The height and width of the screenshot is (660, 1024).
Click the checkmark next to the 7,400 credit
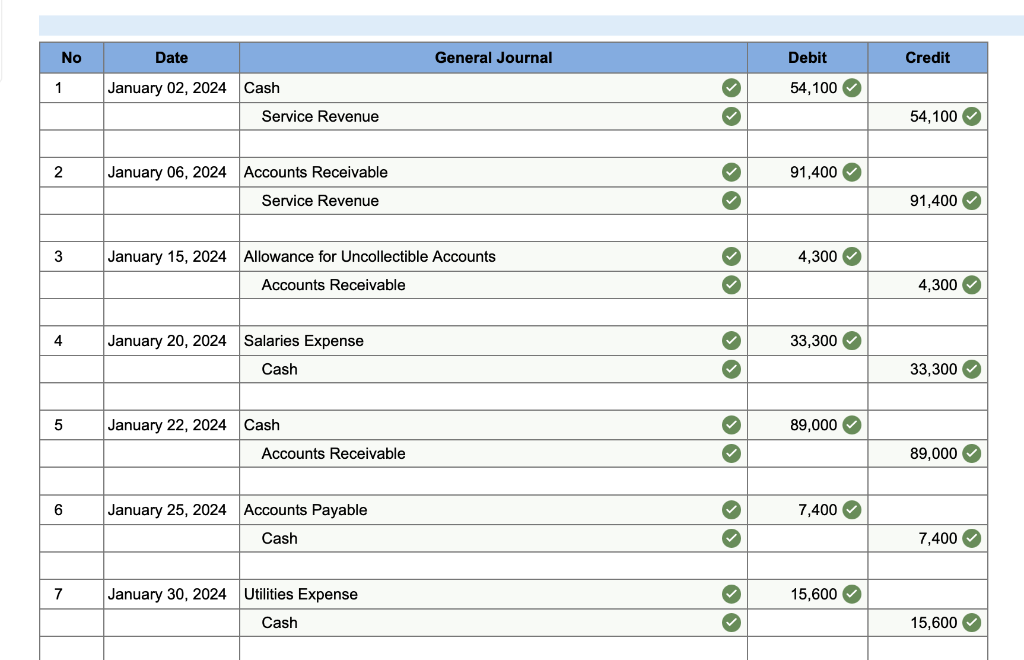tap(971, 538)
